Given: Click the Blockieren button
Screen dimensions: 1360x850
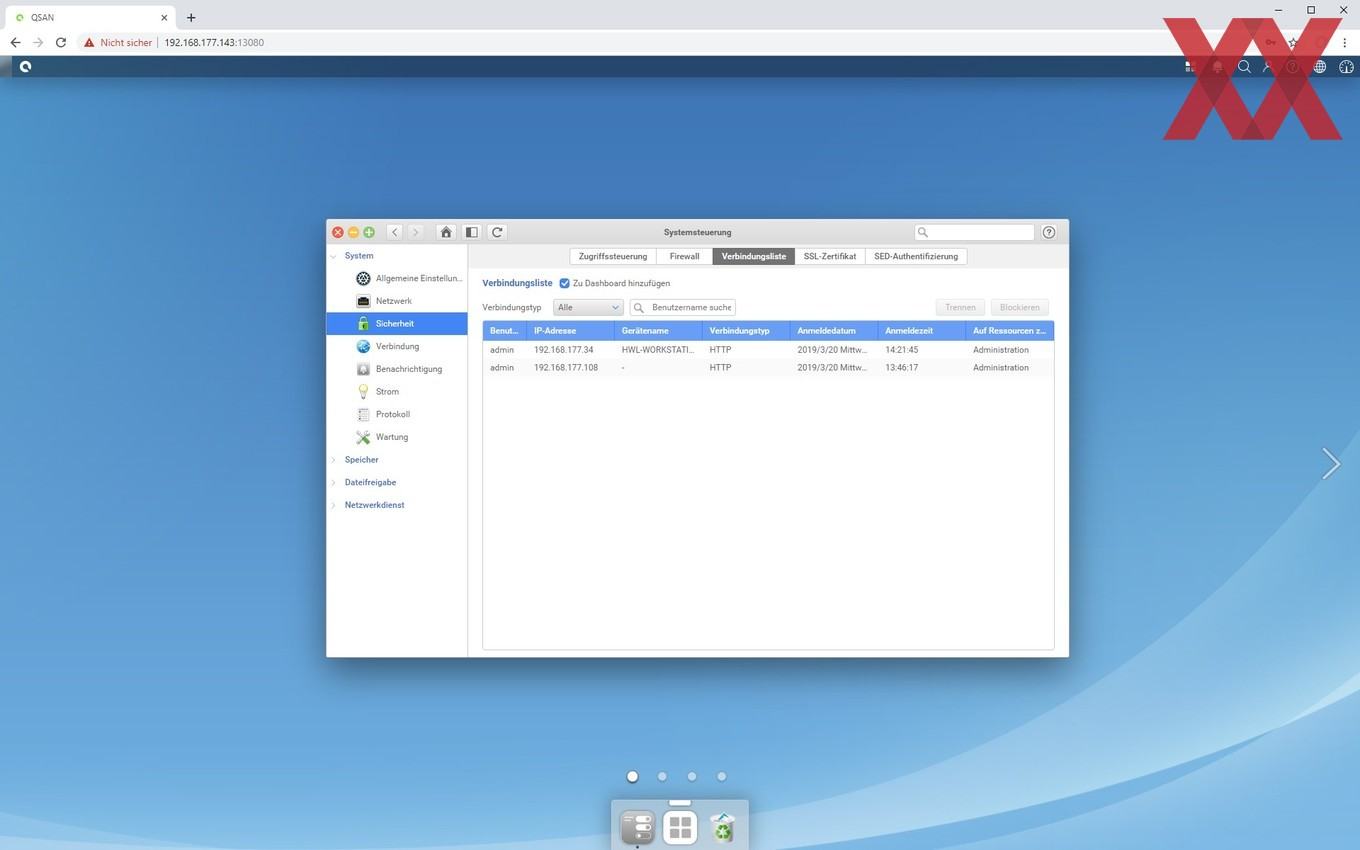Looking at the screenshot, I should (x=1019, y=307).
